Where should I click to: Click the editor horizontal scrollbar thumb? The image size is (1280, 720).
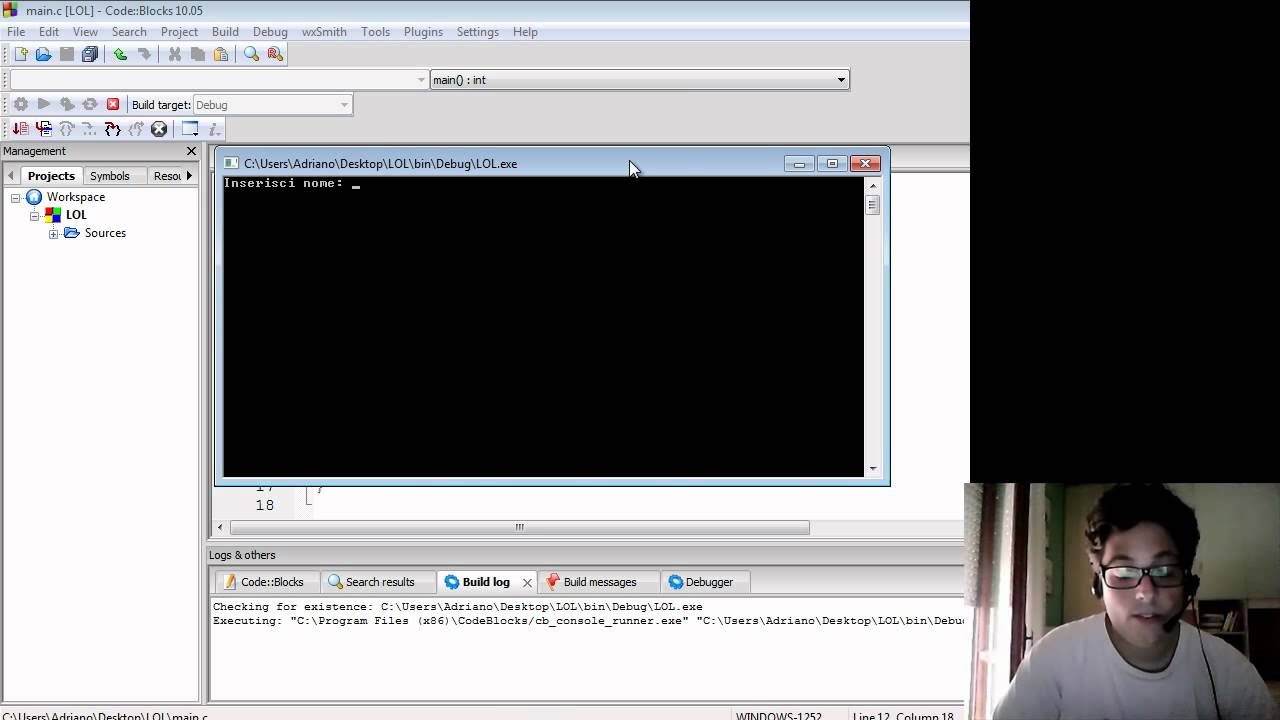click(519, 527)
